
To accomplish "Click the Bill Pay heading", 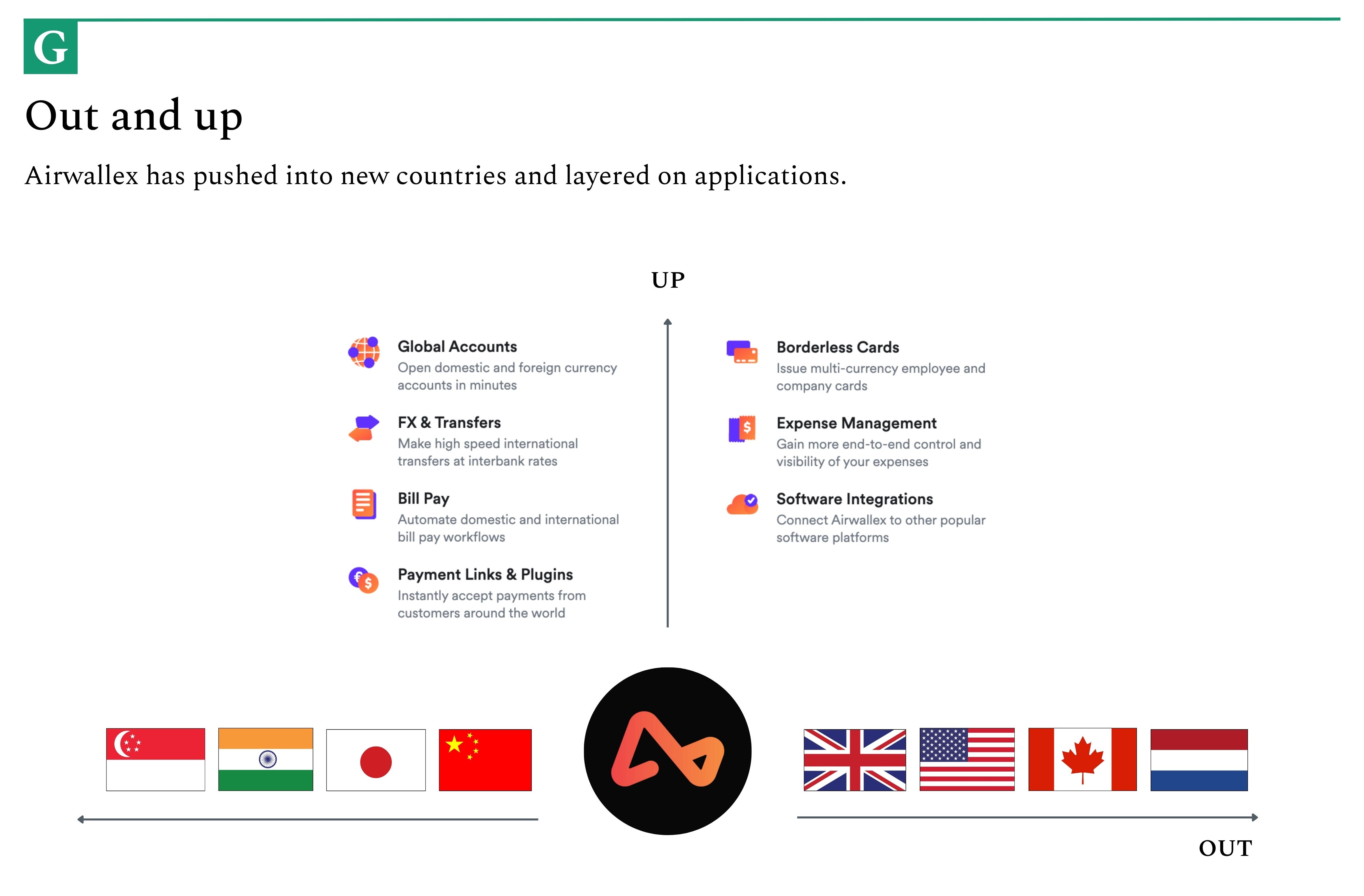I will [423, 499].
